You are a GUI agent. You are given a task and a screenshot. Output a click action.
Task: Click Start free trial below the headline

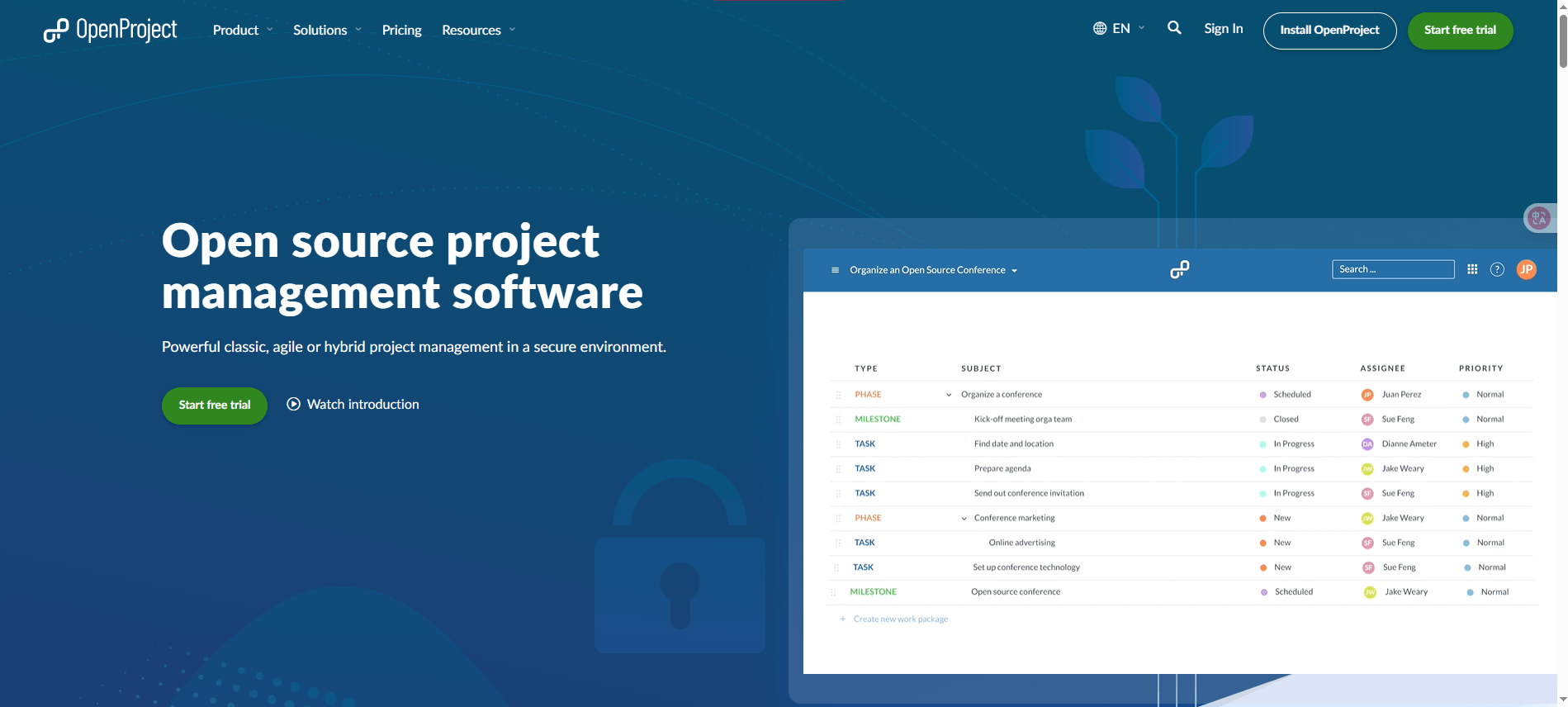(x=215, y=406)
